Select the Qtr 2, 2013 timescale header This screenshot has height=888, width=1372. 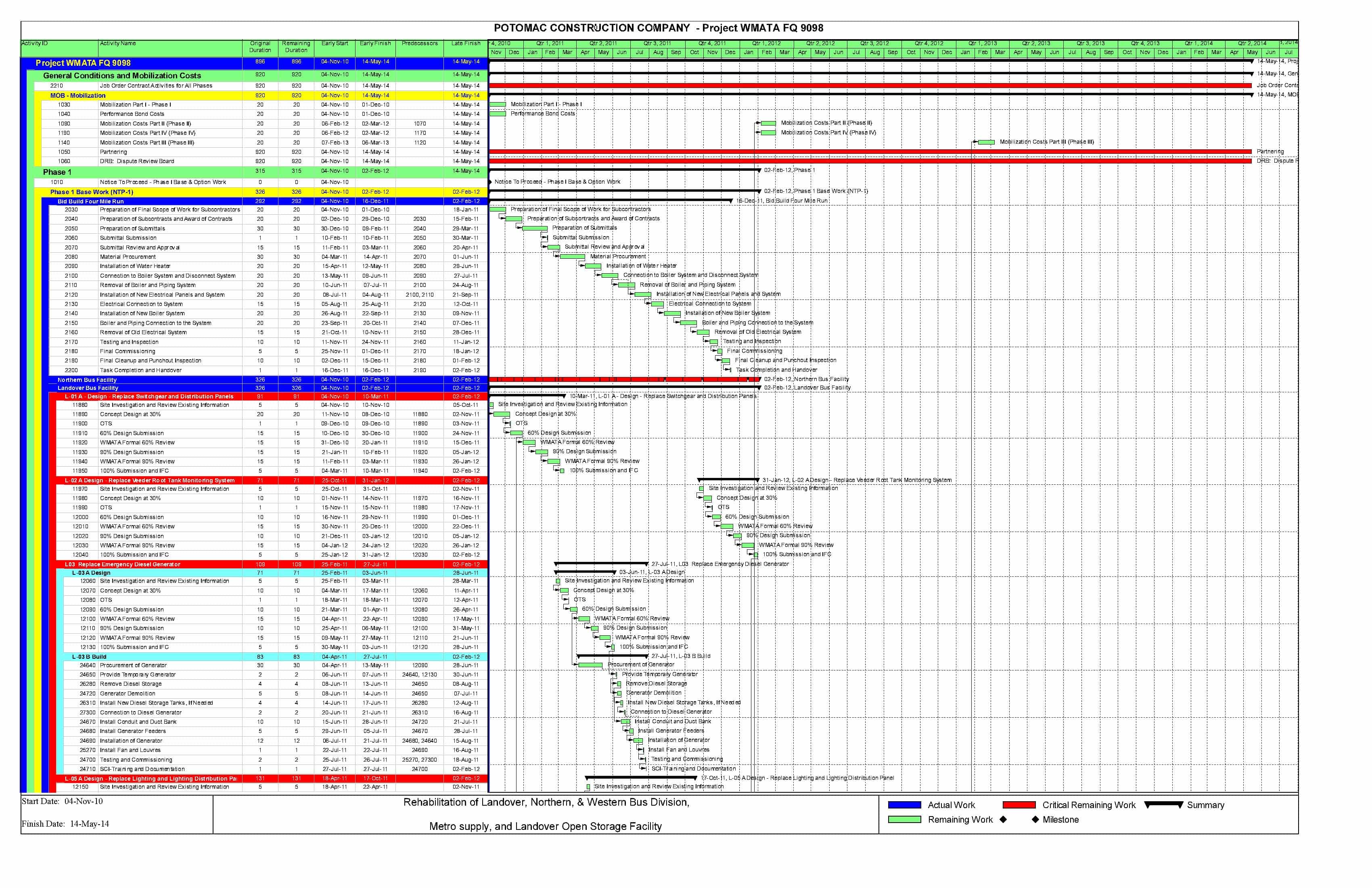point(1036,43)
